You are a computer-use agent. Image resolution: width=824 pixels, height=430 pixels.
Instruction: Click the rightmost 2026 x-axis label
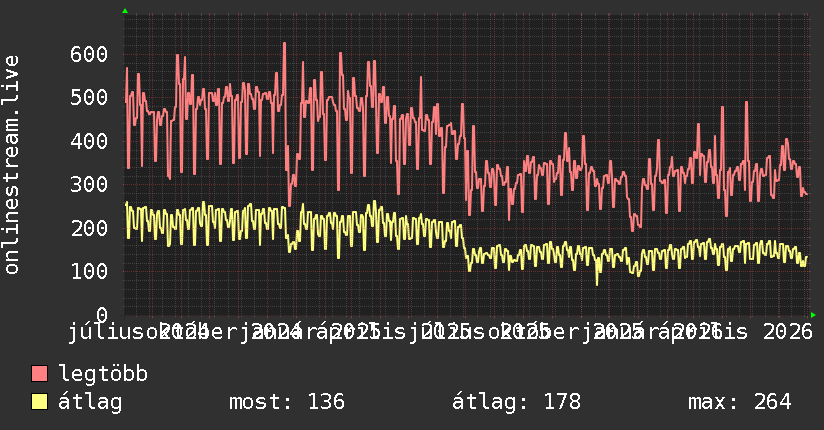[788, 332]
